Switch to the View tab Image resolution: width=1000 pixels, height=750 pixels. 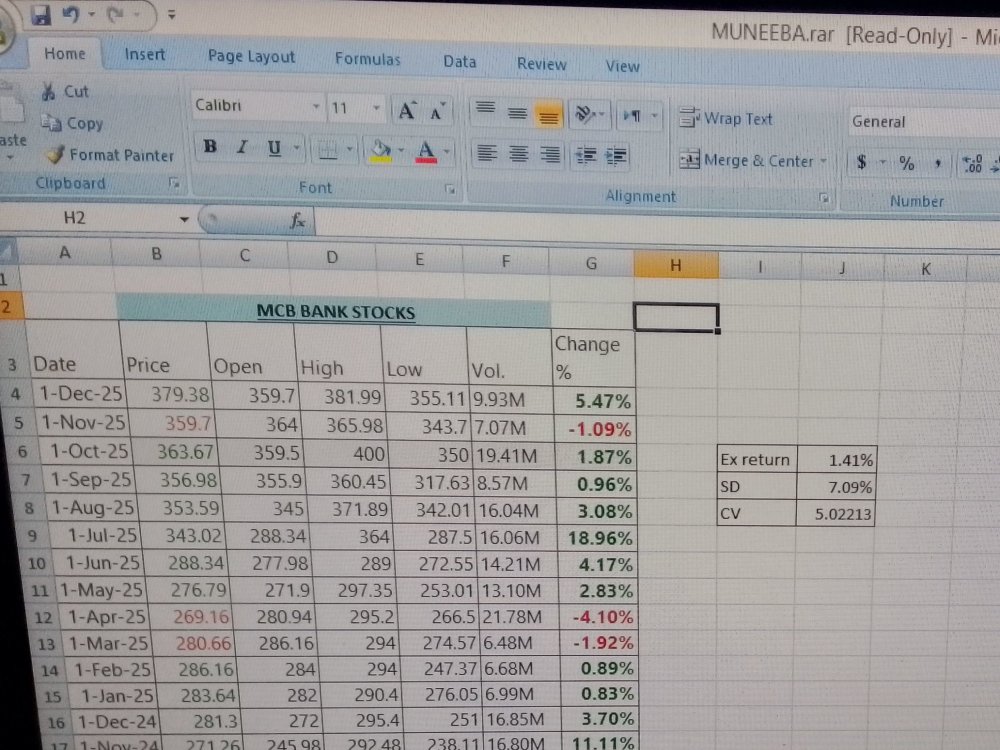622,66
